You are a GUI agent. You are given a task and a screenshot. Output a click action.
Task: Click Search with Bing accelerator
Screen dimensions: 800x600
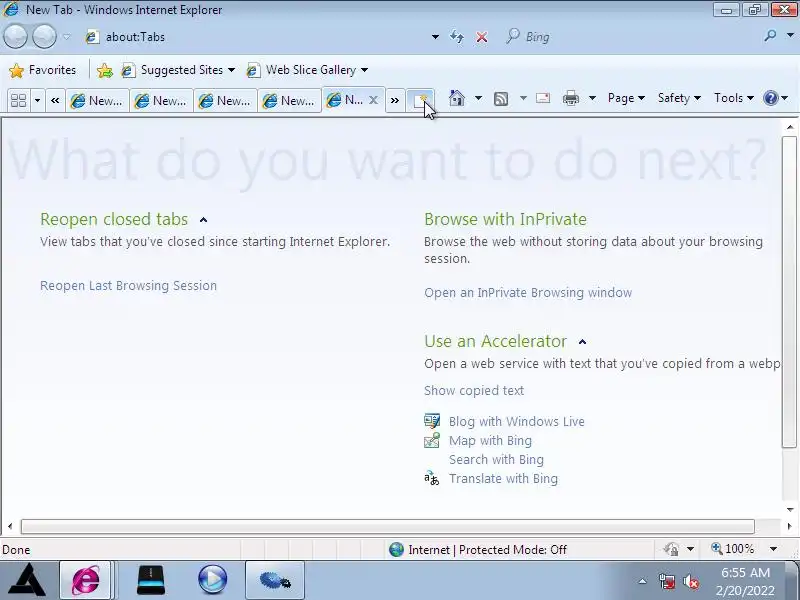coord(496,460)
